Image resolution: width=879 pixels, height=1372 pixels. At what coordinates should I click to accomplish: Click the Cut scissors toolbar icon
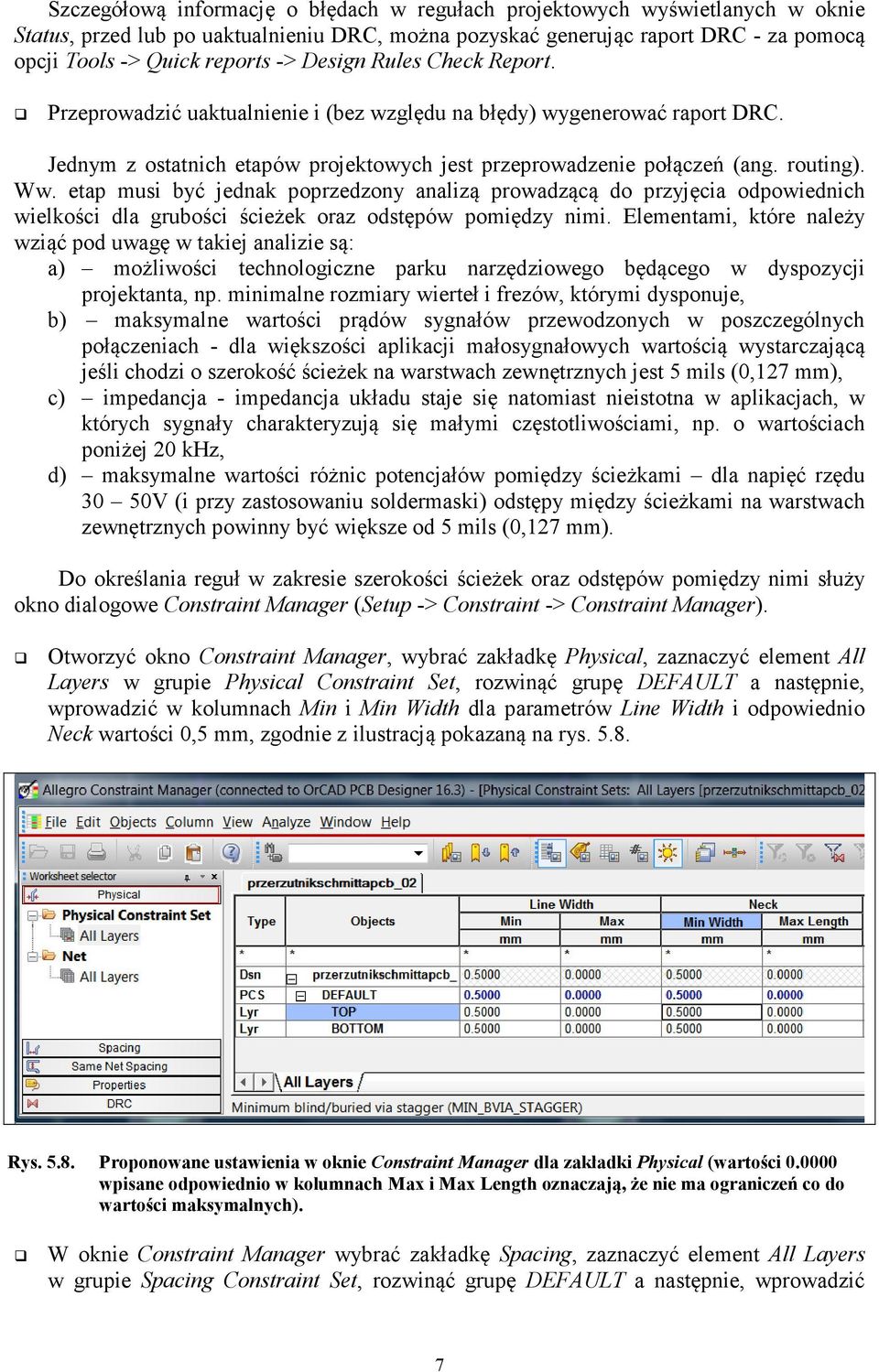click(134, 852)
